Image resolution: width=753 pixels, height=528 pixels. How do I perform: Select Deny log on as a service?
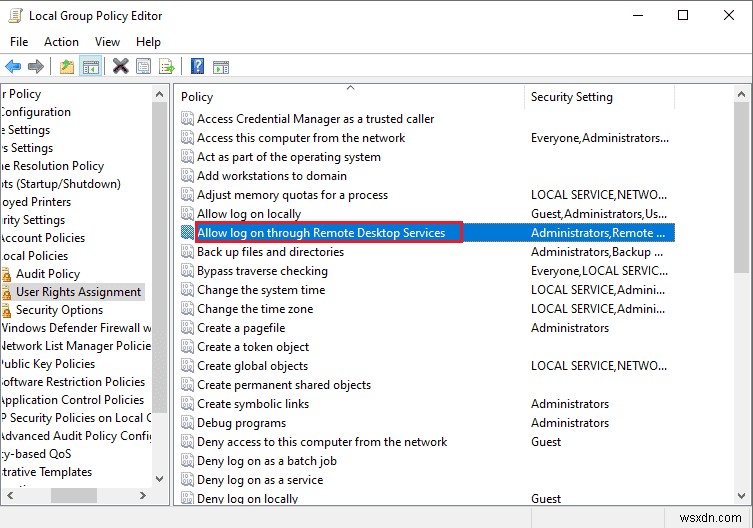pyautogui.click(x=260, y=480)
